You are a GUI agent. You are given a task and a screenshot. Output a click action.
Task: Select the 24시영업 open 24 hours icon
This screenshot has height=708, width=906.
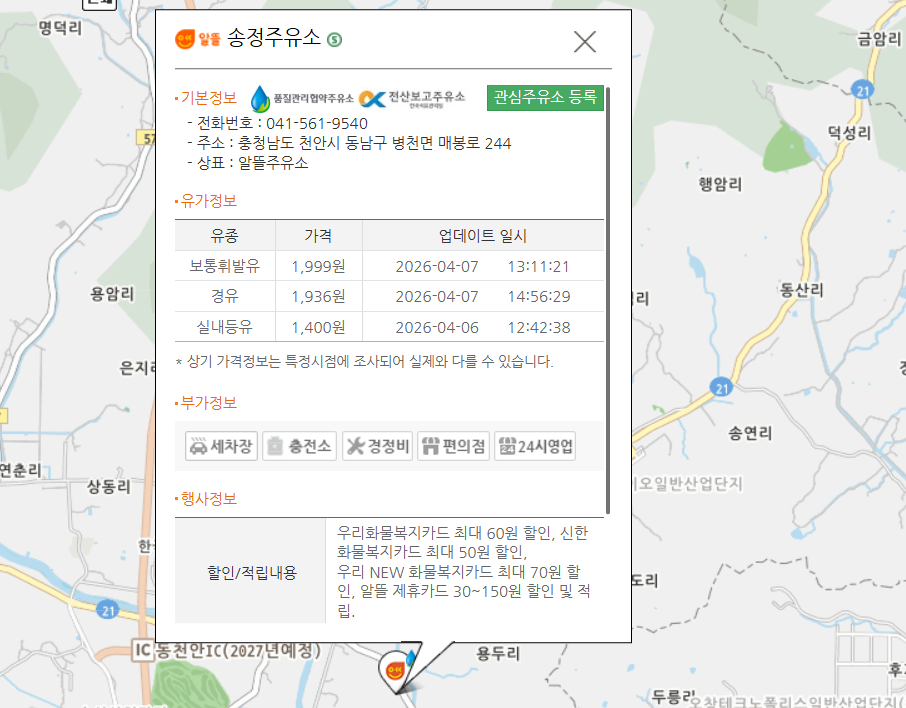tap(535, 447)
